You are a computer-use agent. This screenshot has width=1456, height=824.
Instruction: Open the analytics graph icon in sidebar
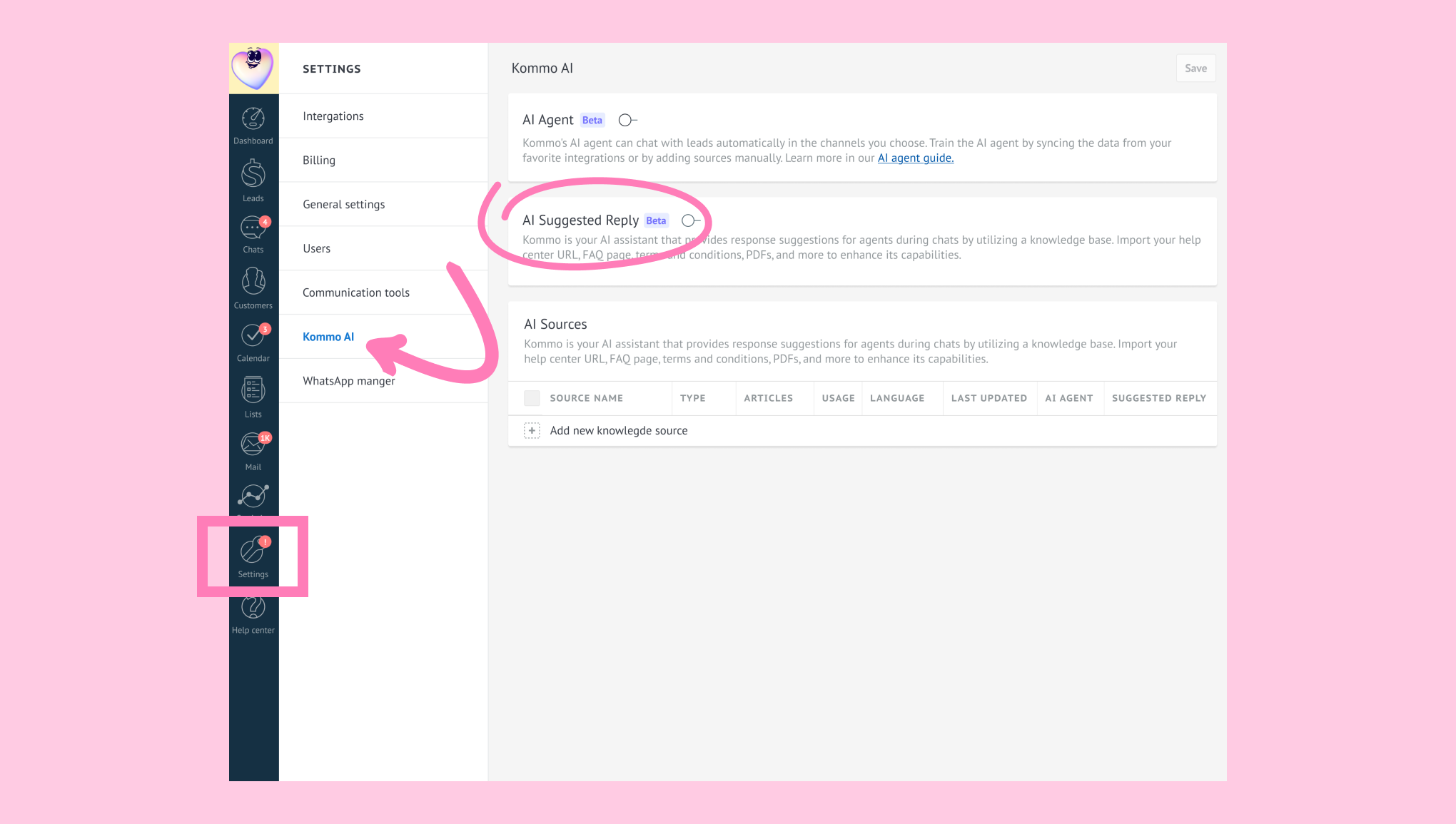[253, 495]
